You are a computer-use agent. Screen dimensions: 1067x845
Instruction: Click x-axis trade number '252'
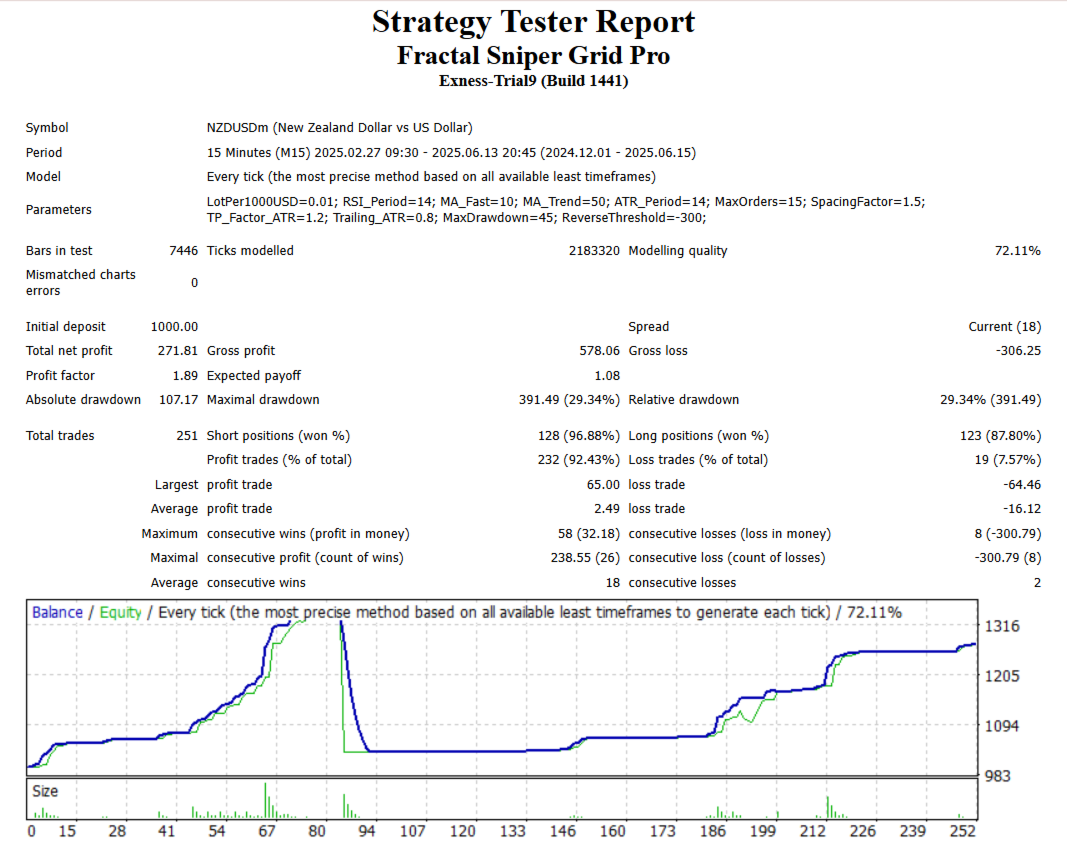(x=962, y=831)
